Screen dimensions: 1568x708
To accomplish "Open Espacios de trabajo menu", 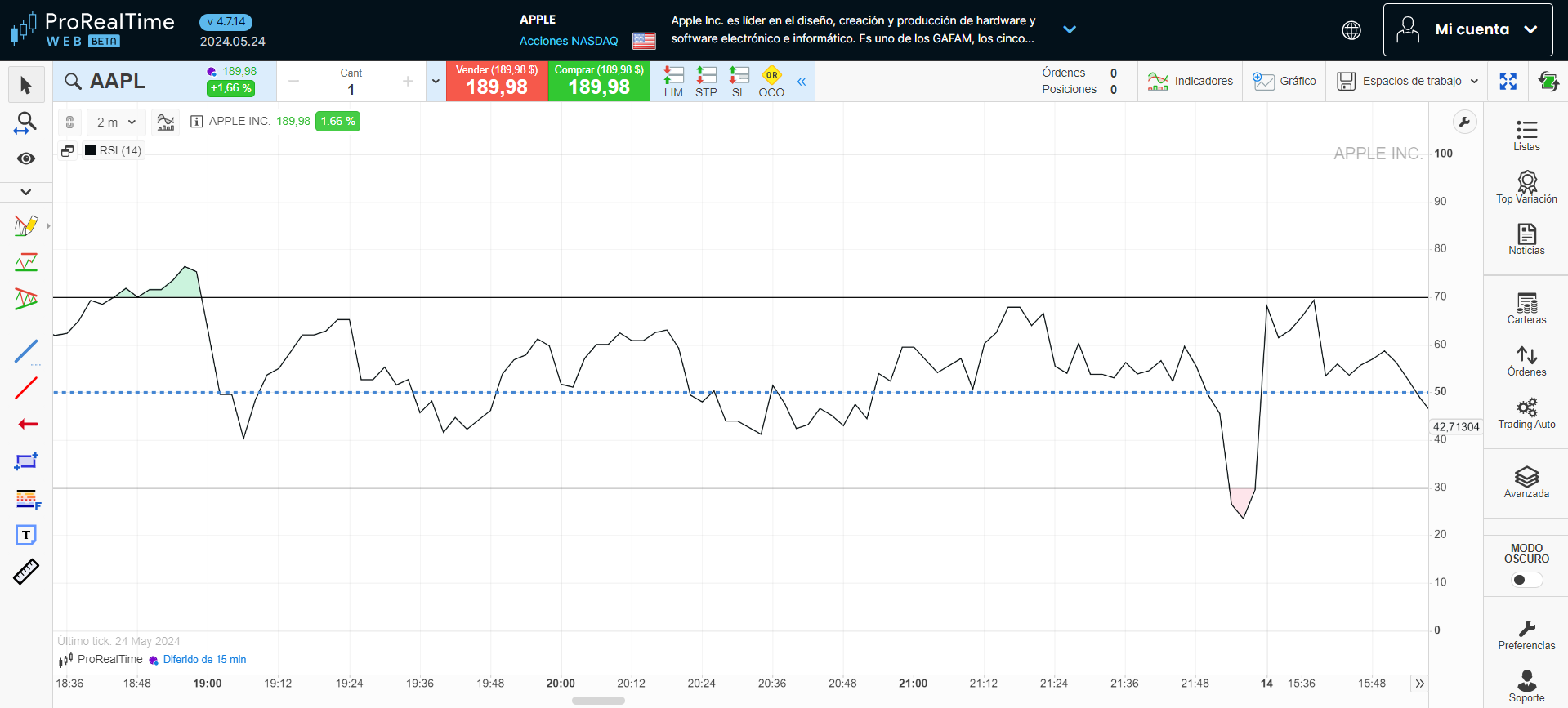I will pyautogui.click(x=1407, y=82).
